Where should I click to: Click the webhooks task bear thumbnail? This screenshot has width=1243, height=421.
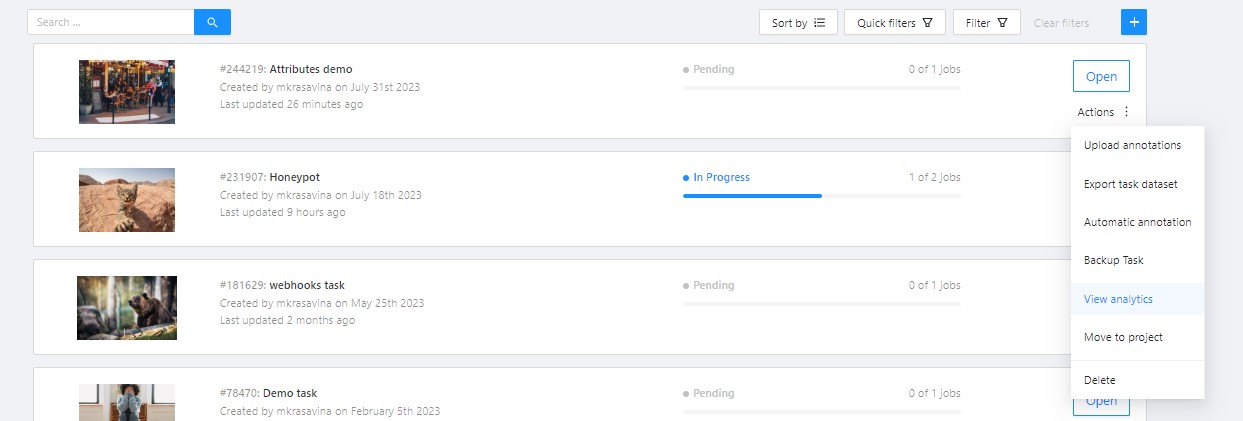pos(127,308)
